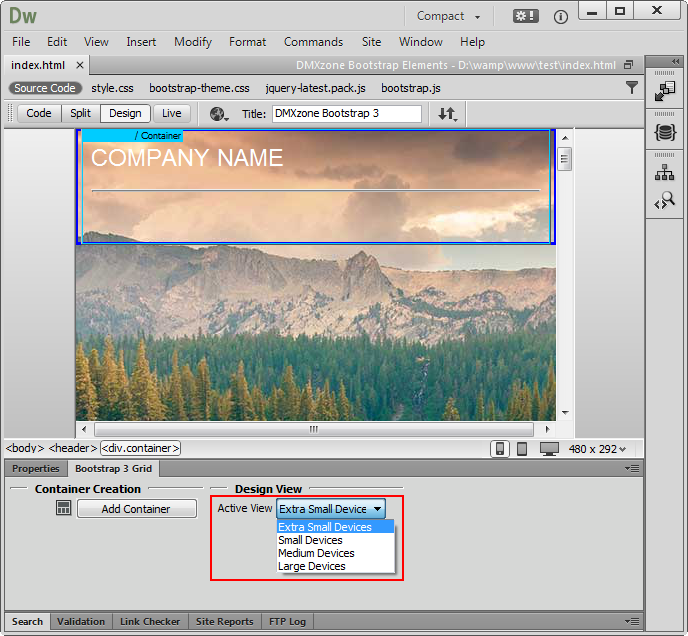The width and height of the screenshot is (688, 636).
Task: Click the vertical scrollbar thumb
Action: click(564, 159)
